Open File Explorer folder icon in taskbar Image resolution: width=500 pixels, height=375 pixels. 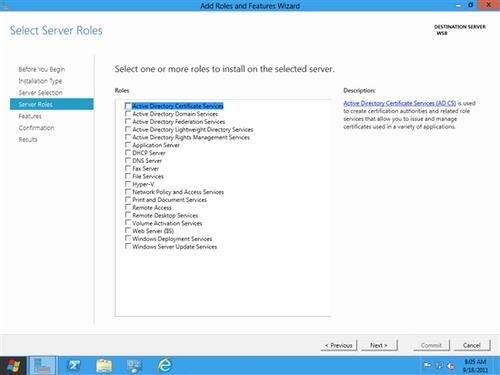click(x=104, y=366)
